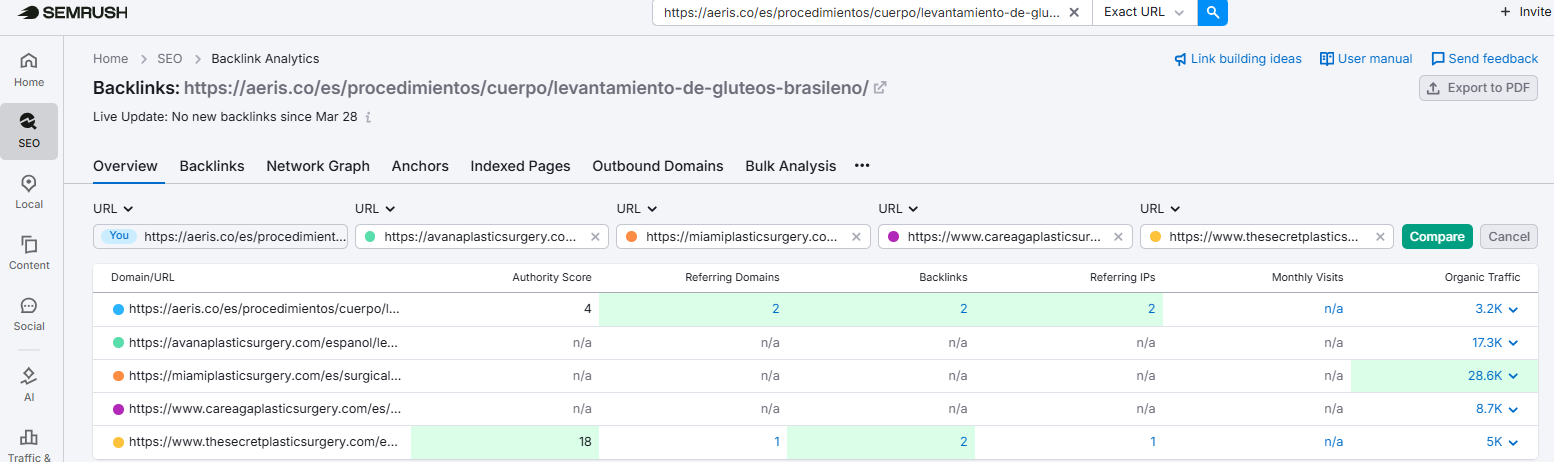Select the SEO sidebar icon

click(29, 131)
